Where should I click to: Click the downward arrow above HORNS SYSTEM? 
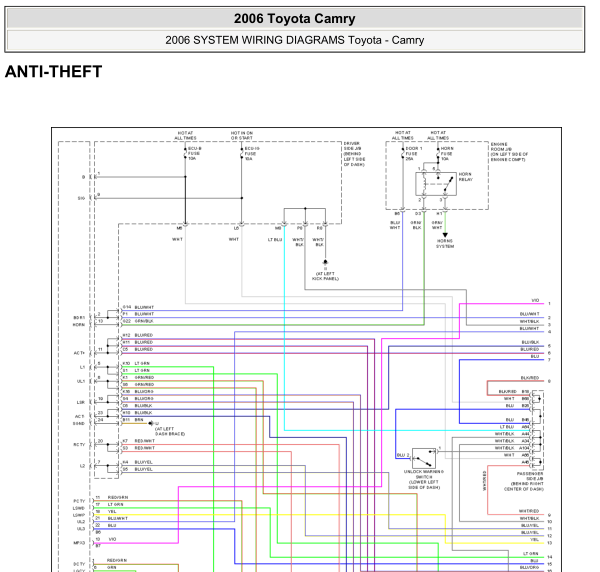click(x=445, y=235)
